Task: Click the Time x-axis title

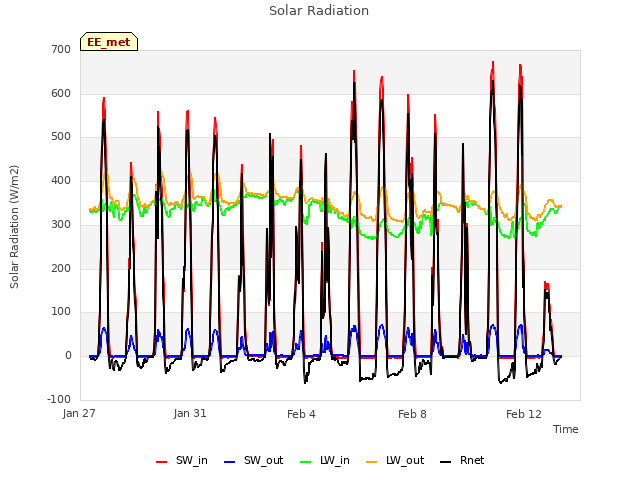Action: coord(566,429)
